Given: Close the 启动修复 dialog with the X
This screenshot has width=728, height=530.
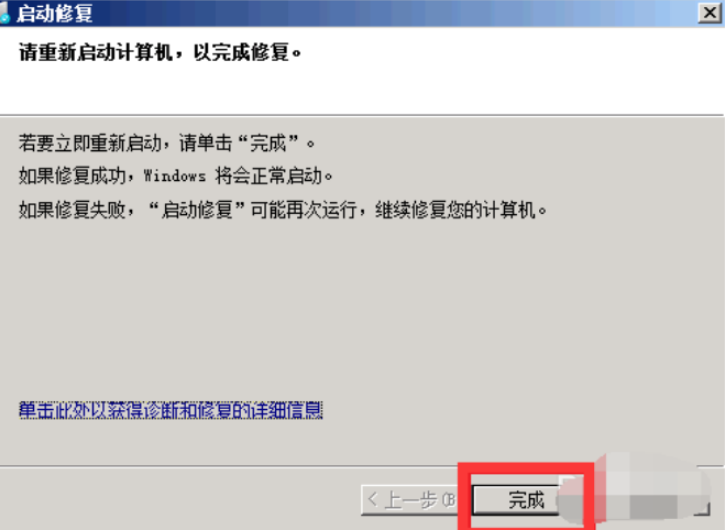Looking at the screenshot, I should 709,13.
